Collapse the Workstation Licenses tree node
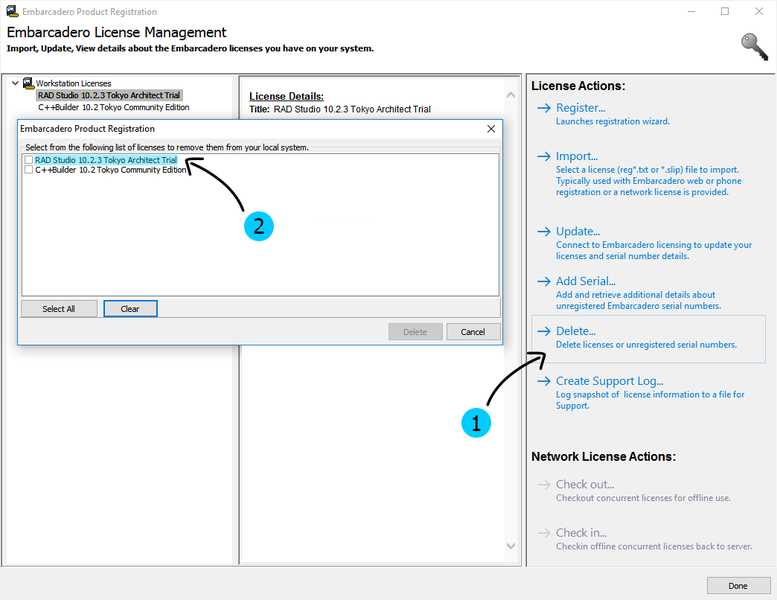777x600 pixels. (15, 83)
